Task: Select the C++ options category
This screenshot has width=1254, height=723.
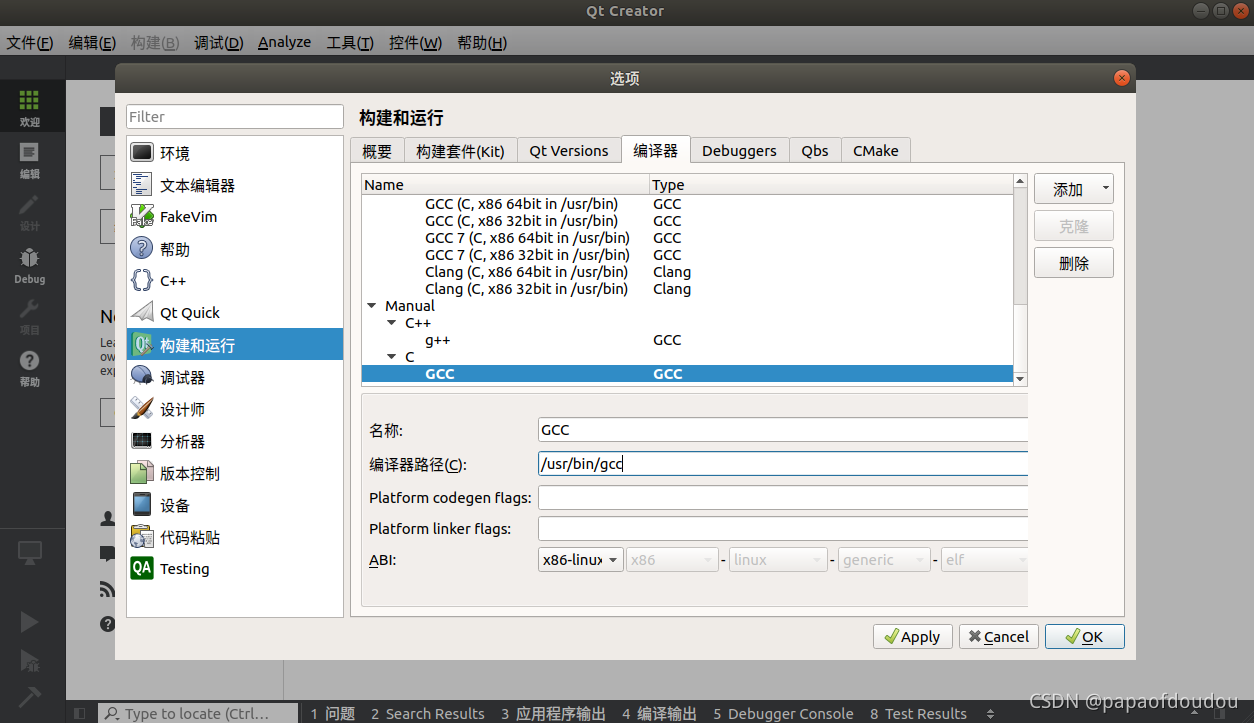Action: [x=235, y=281]
